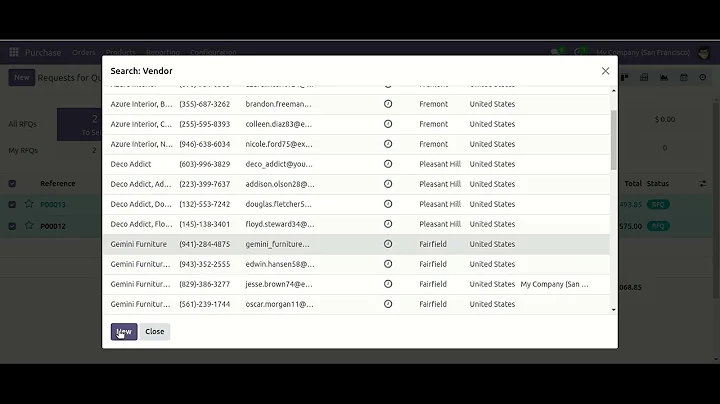Click the Purchase app title
This screenshot has height=404, width=720.
pyautogui.click(x=43, y=52)
